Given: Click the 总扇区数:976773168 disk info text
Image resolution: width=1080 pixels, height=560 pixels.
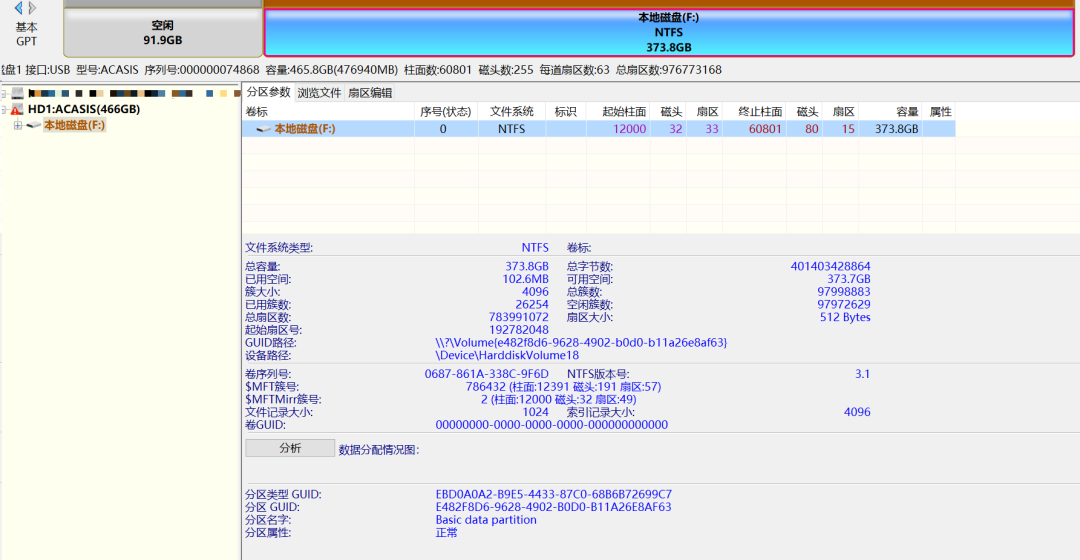Looking at the screenshot, I should 669,70.
